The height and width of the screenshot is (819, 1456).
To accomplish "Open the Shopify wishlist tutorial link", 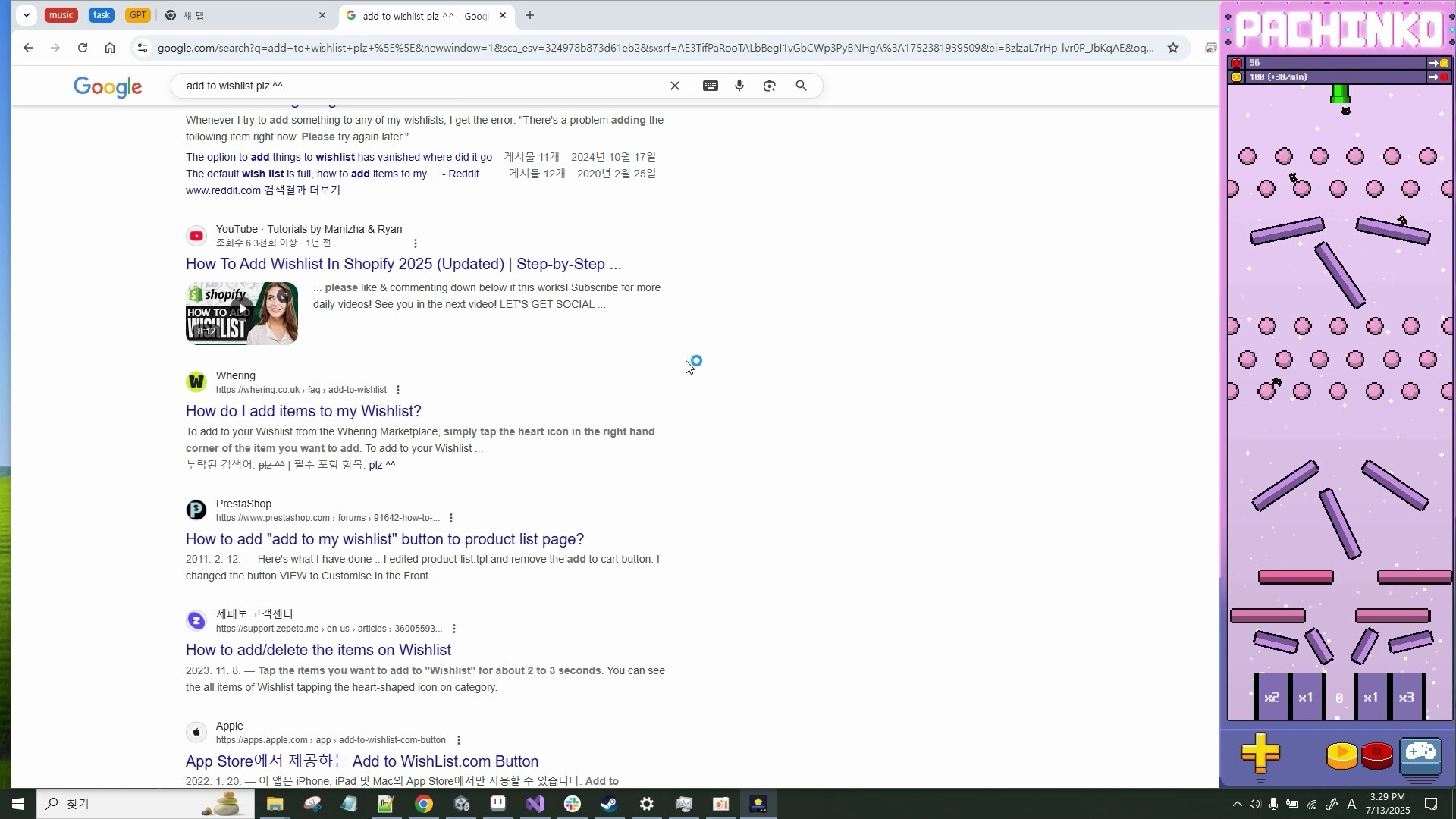I will tap(403, 264).
